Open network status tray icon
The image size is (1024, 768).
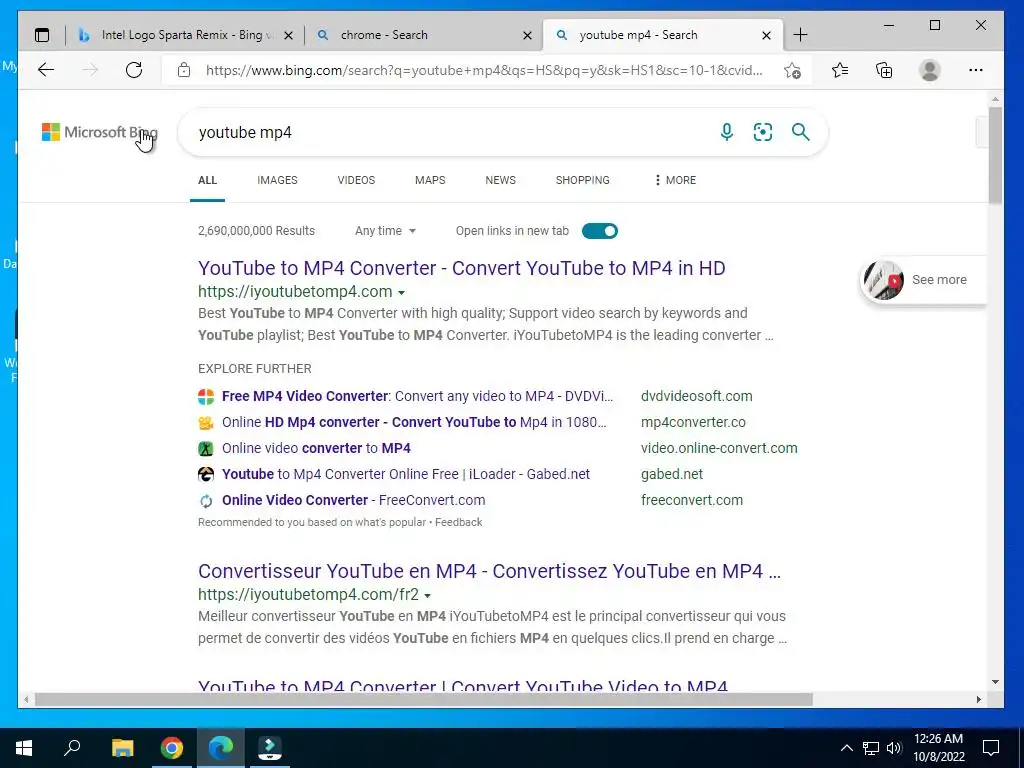pos(871,748)
